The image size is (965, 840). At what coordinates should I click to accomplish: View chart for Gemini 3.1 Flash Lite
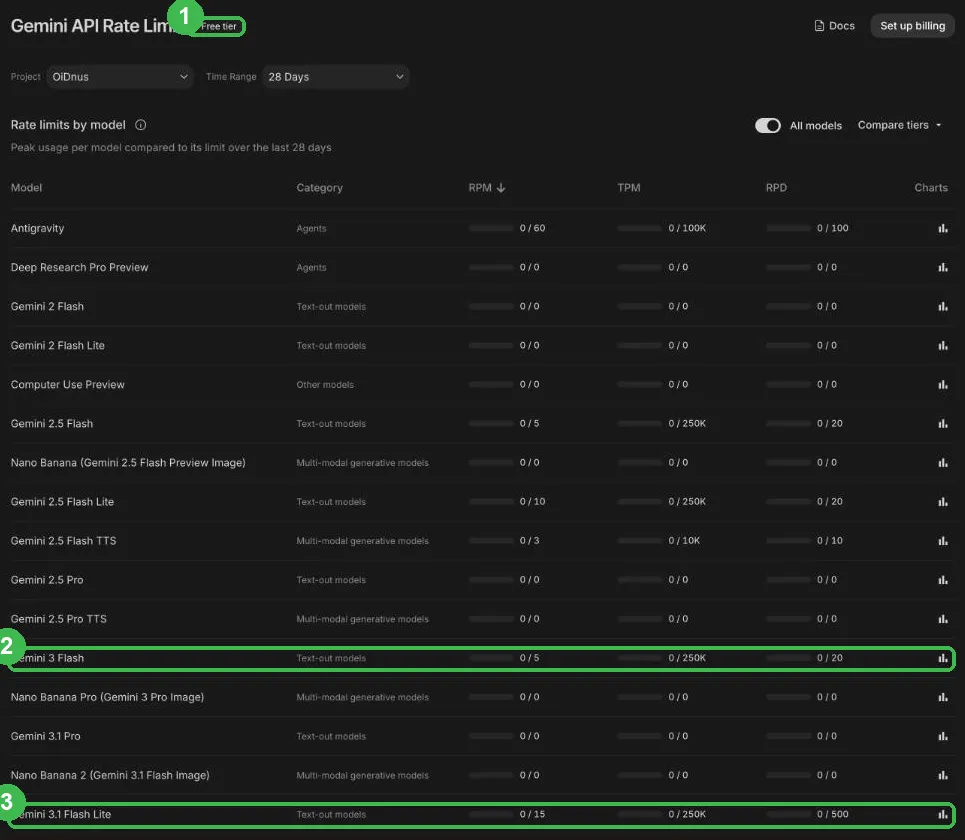[942, 814]
